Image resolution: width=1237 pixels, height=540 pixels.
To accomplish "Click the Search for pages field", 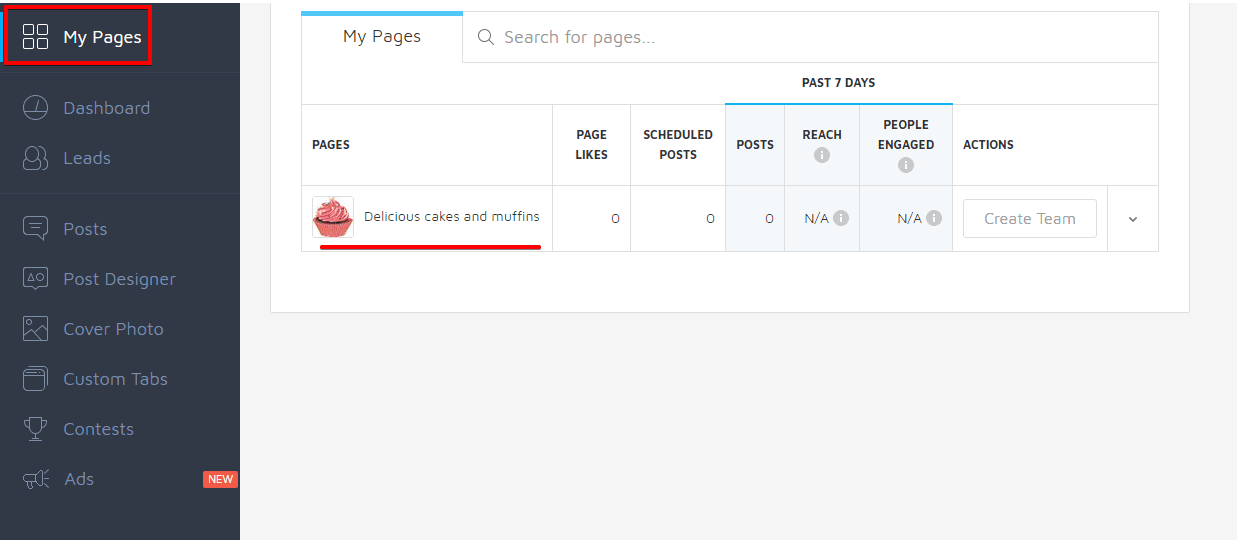I will click(810, 37).
